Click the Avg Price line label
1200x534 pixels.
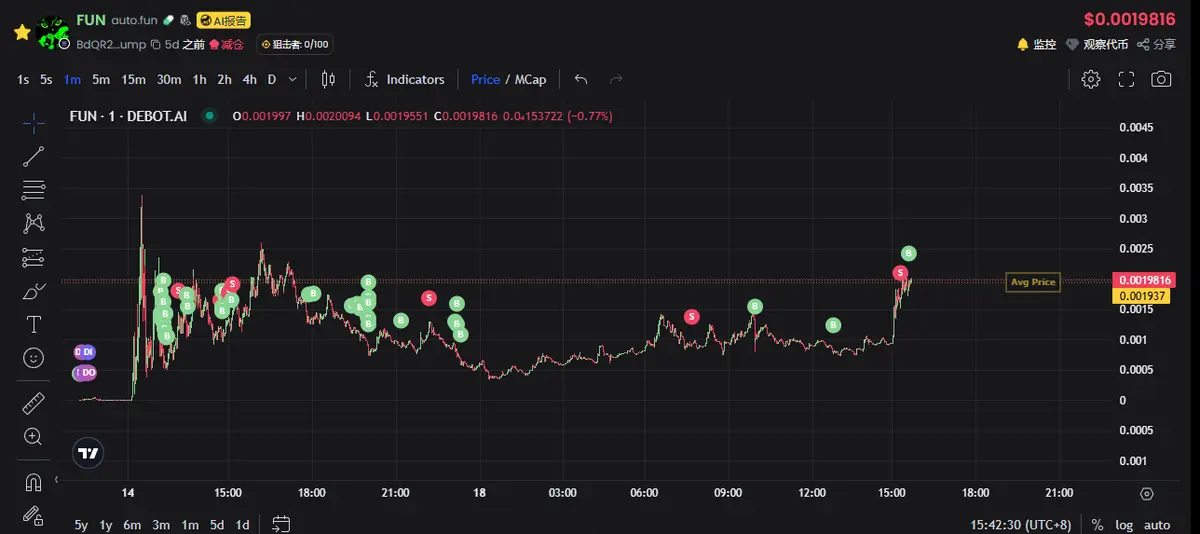1033,282
